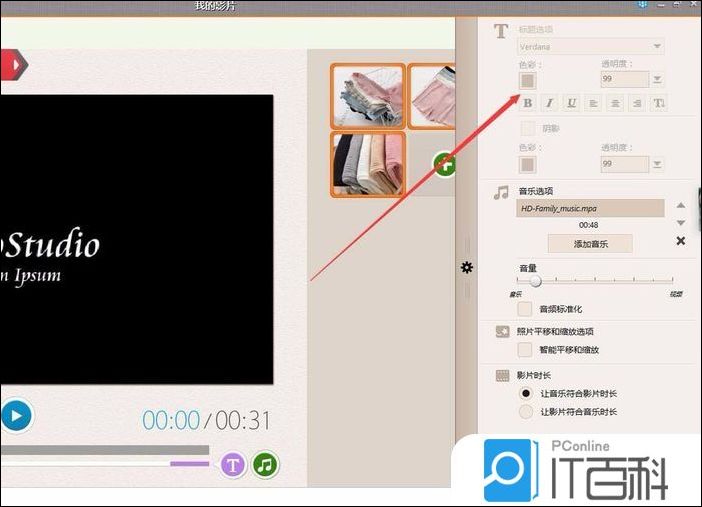Click the text size icon

click(x=659, y=103)
